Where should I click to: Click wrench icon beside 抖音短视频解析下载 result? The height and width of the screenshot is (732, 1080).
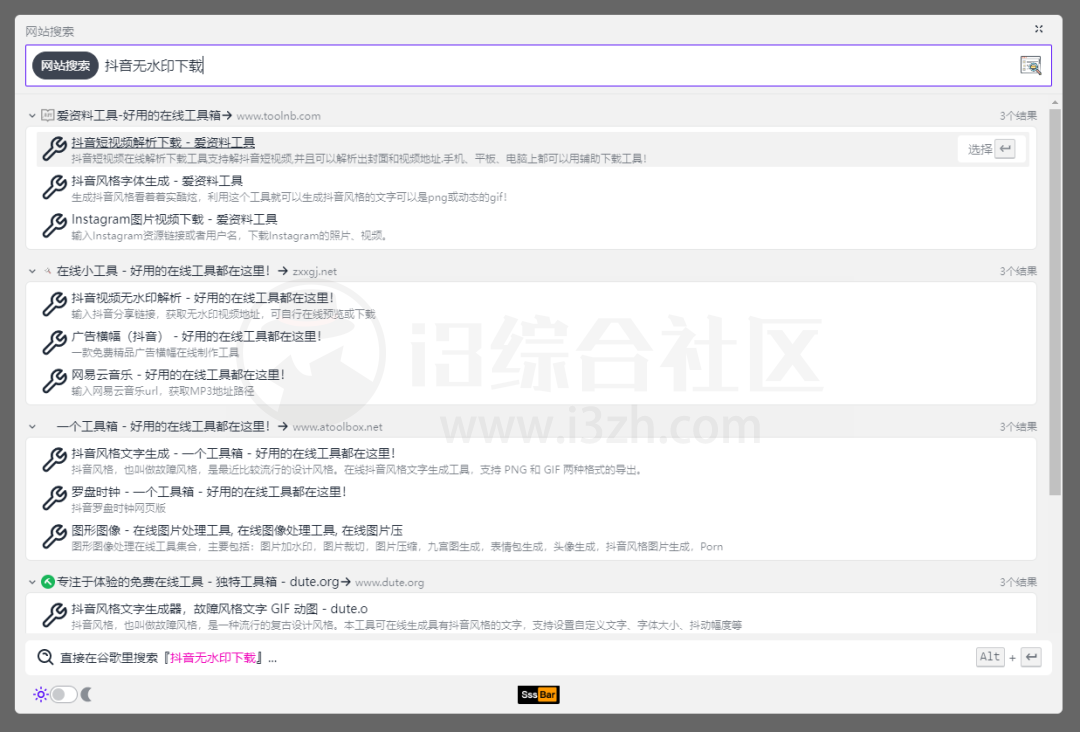tap(54, 149)
